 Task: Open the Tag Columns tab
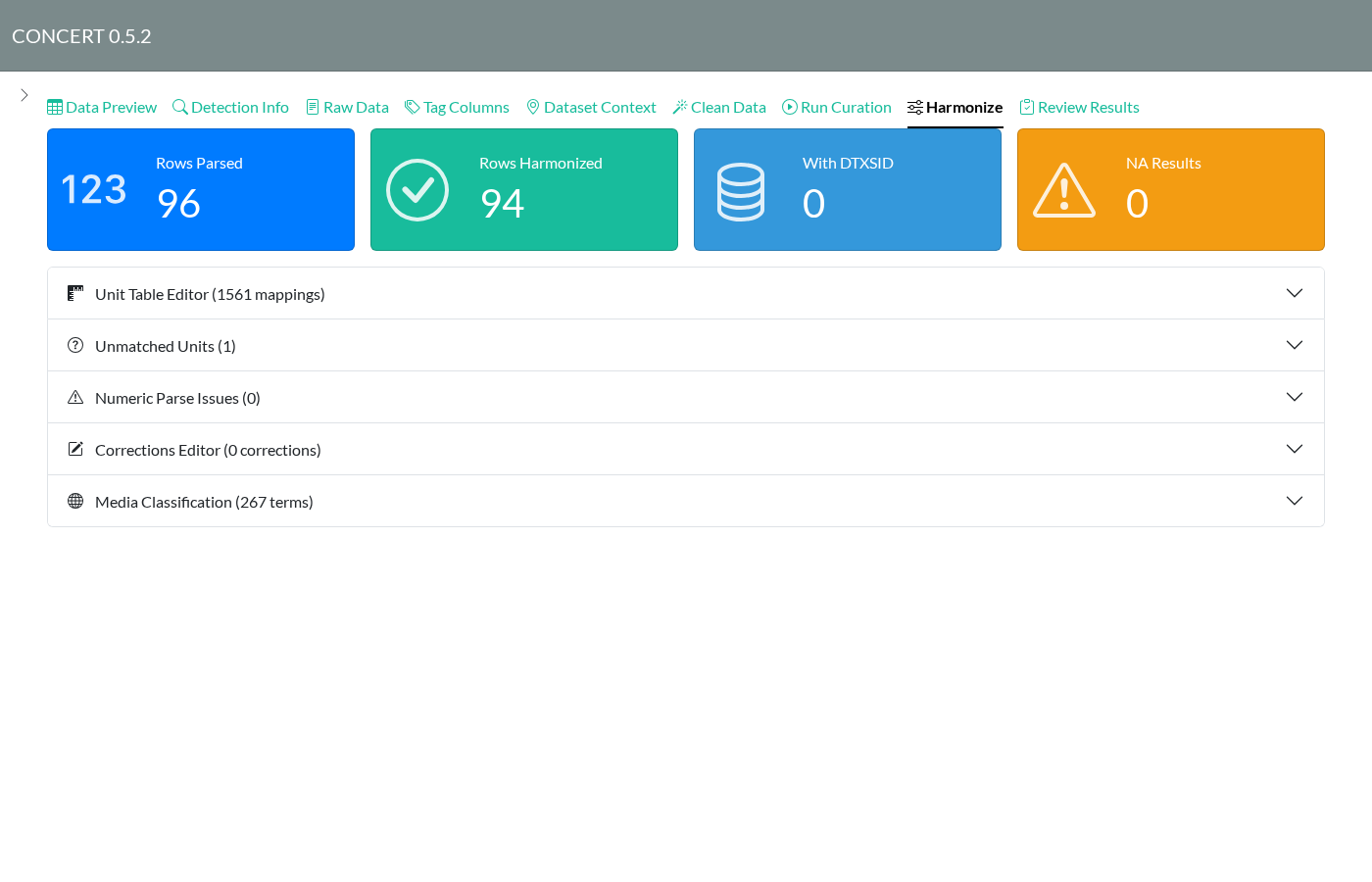(457, 107)
